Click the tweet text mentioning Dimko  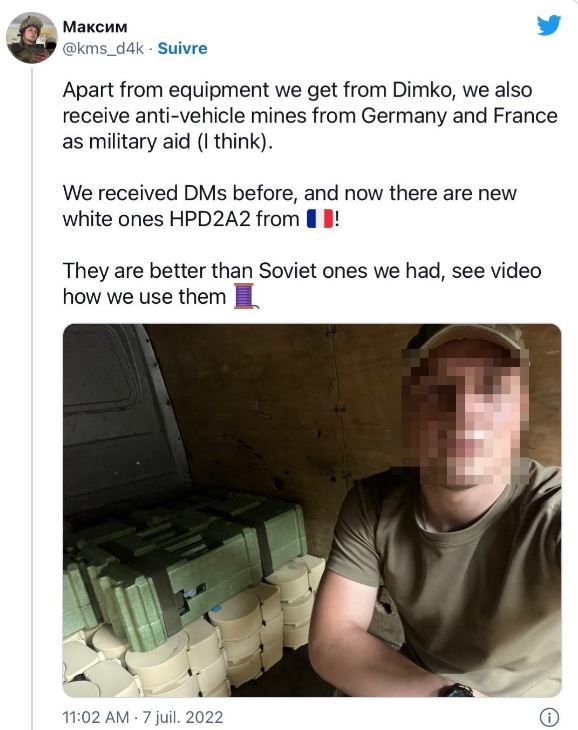coord(310,116)
